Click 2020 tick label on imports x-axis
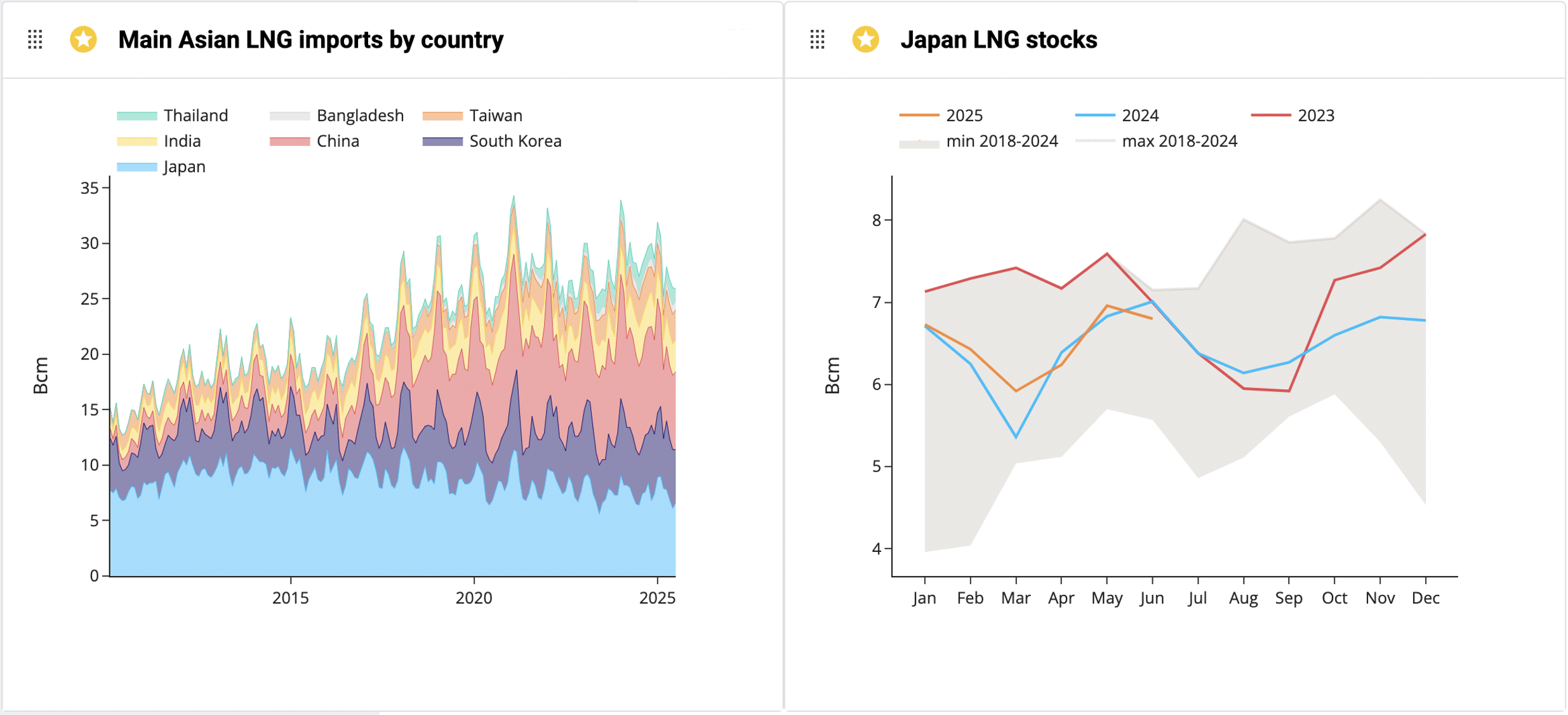The height and width of the screenshot is (715, 1568). pyautogui.click(x=474, y=598)
